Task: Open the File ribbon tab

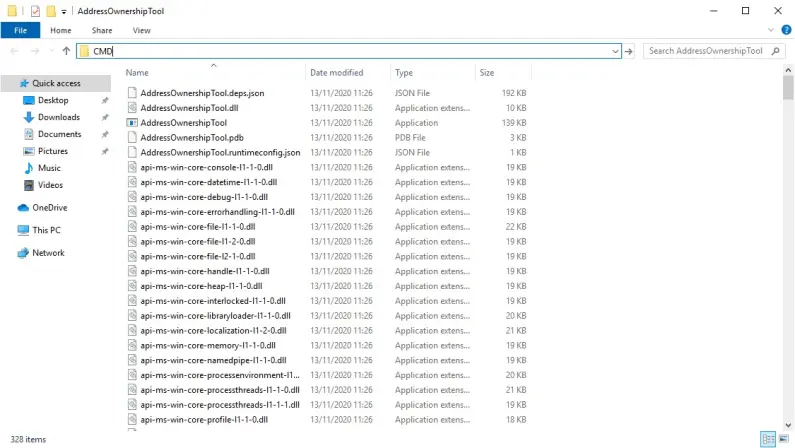Action: click(x=20, y=30)
